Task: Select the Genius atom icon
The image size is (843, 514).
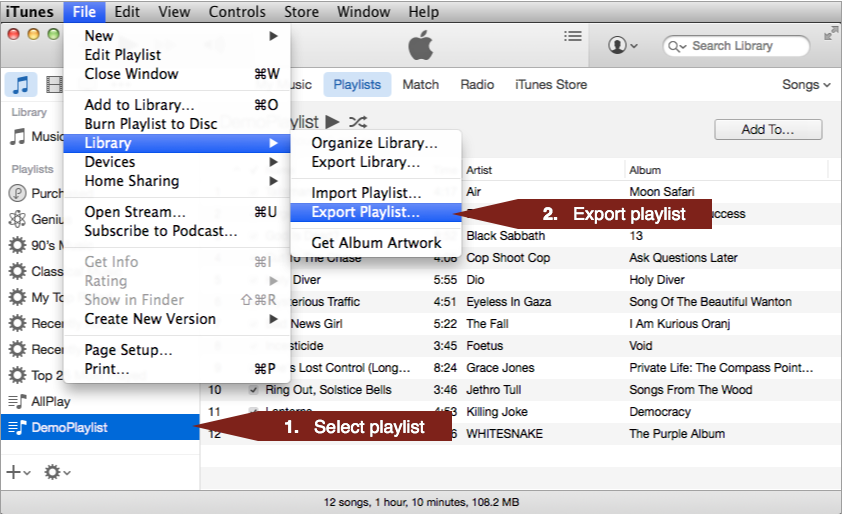Action: point(17,219)
